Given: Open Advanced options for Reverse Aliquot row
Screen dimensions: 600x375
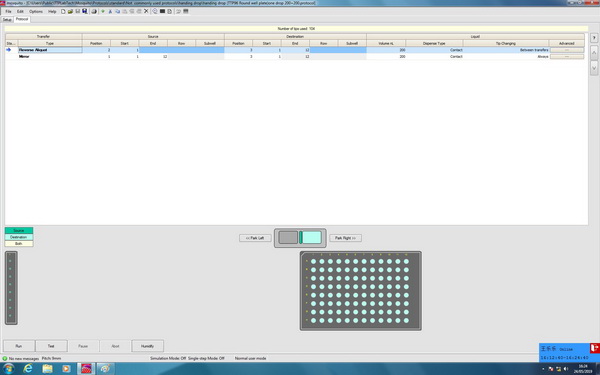Looking at the screenshot, I should tap(567, 50).
